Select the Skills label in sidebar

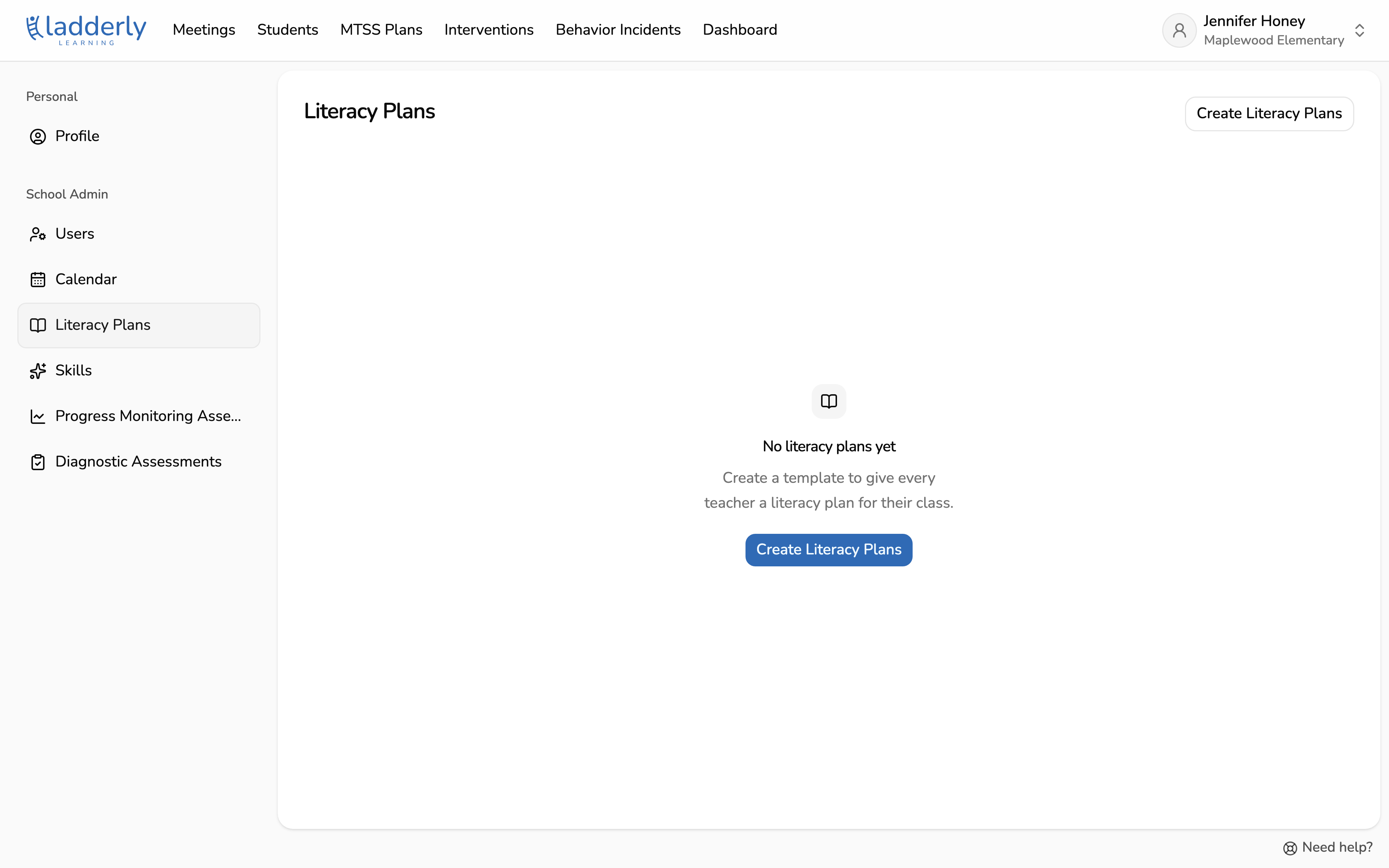click(x=73, y=370)
